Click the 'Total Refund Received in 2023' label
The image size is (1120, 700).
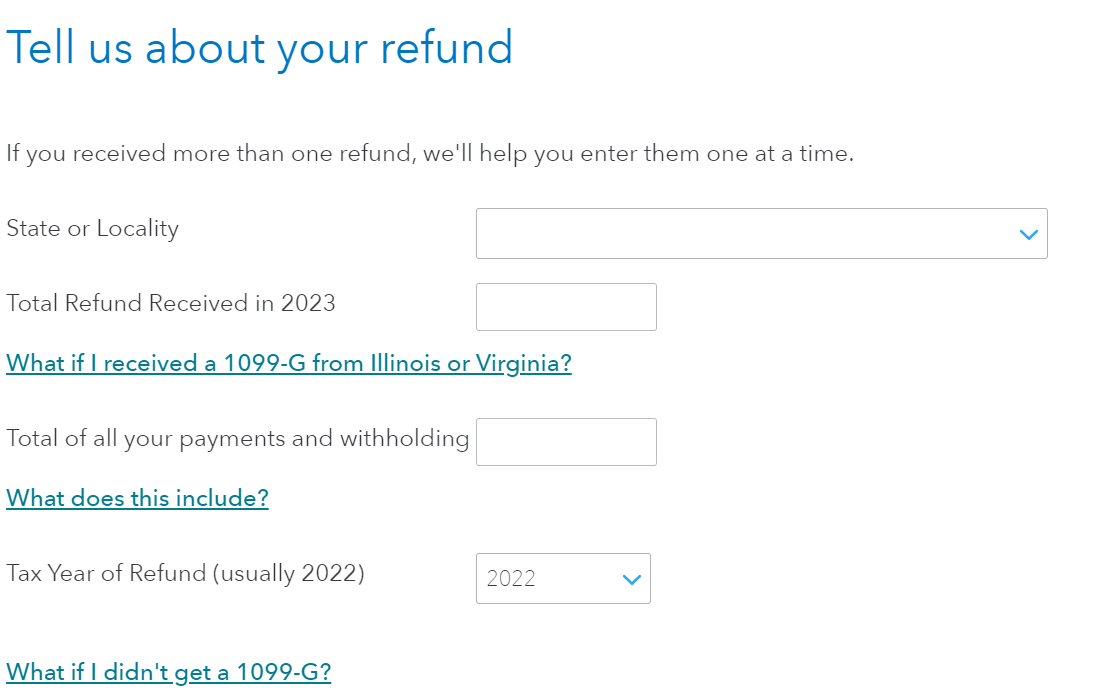tap(170, 303)
